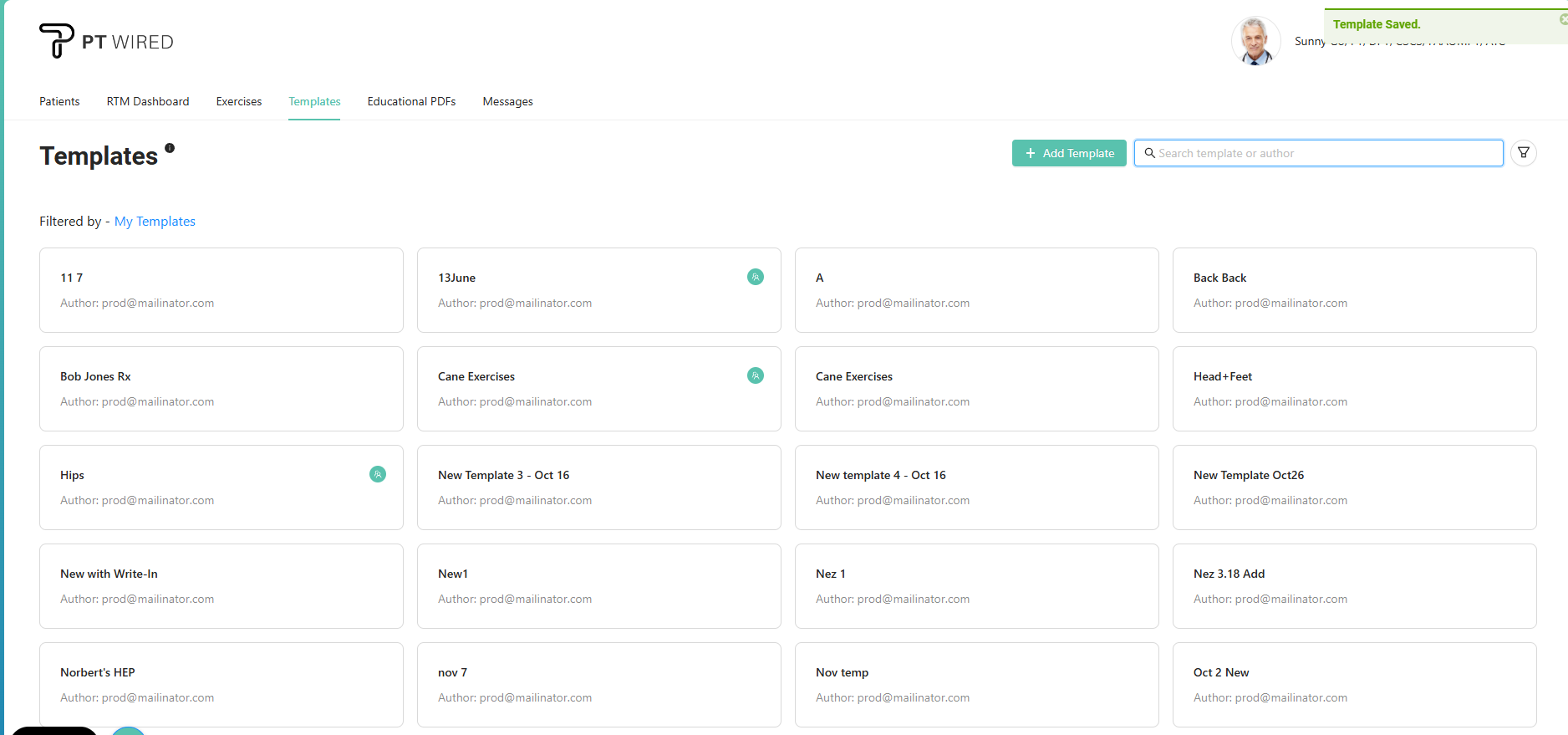Open Educational PDFs tab
The width and height of the screenshot is (1568, 735).
(x=411, y=101)
